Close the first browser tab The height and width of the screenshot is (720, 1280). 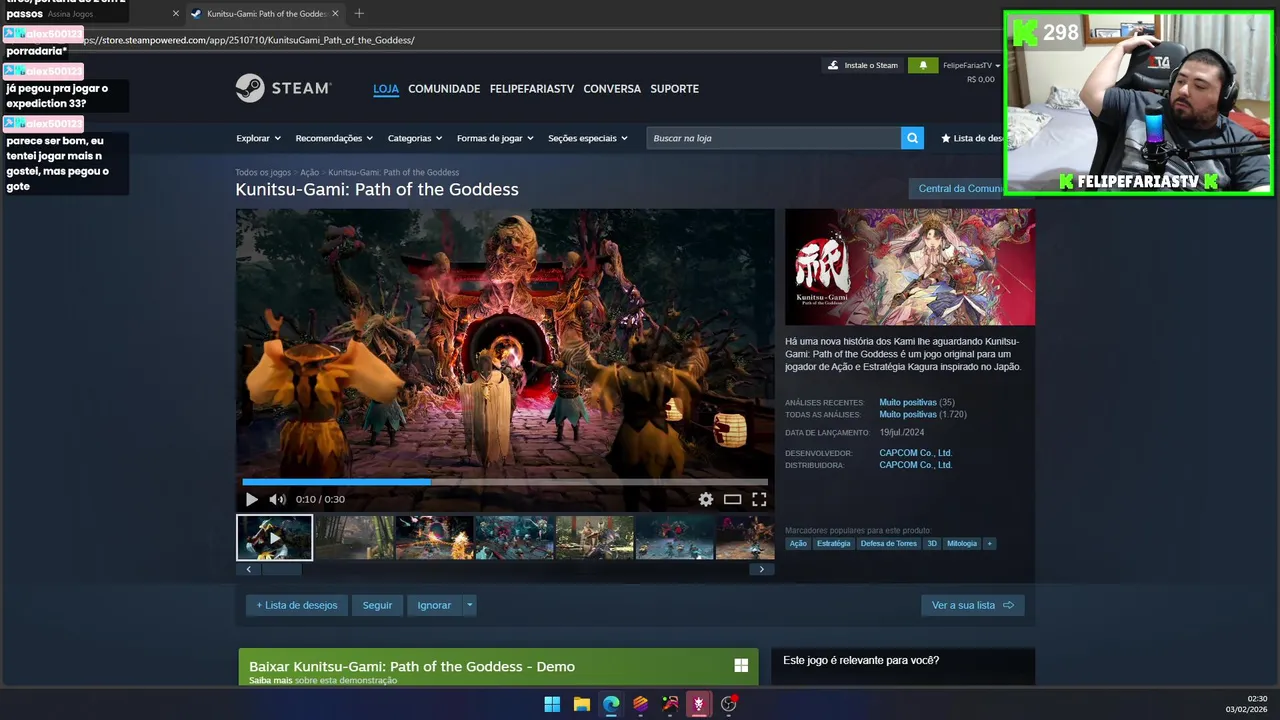176,14
